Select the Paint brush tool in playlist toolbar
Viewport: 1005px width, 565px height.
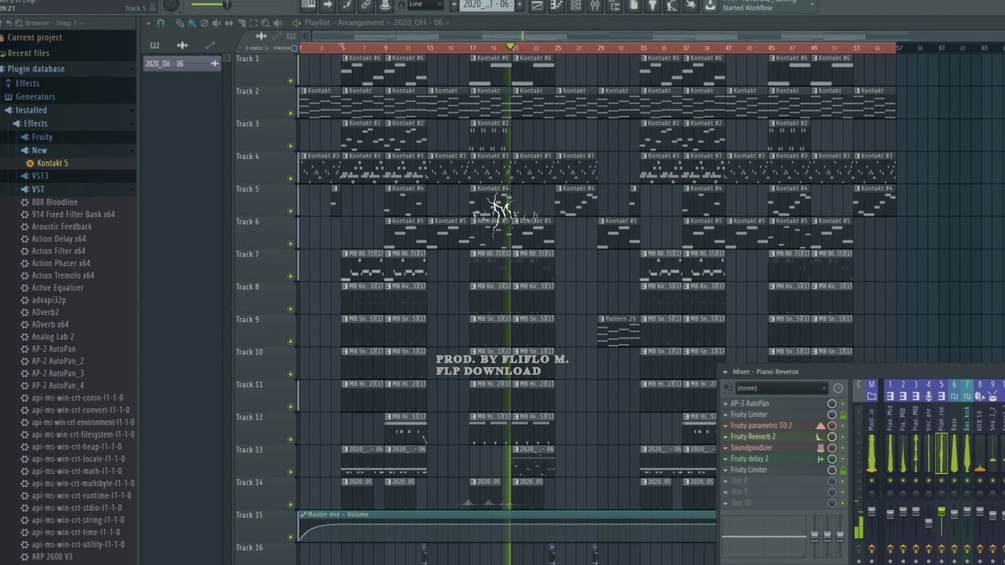pyautogui.click(x=192, y=23)
